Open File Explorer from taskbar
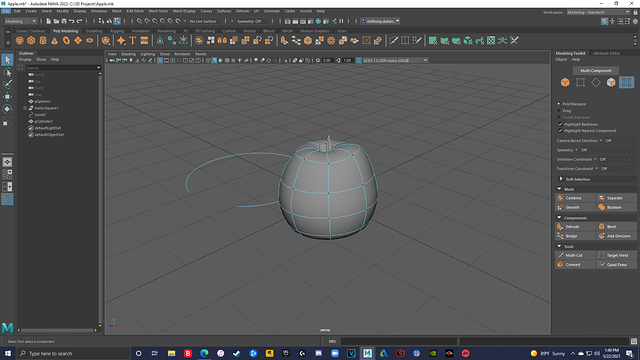 (171, 353)
